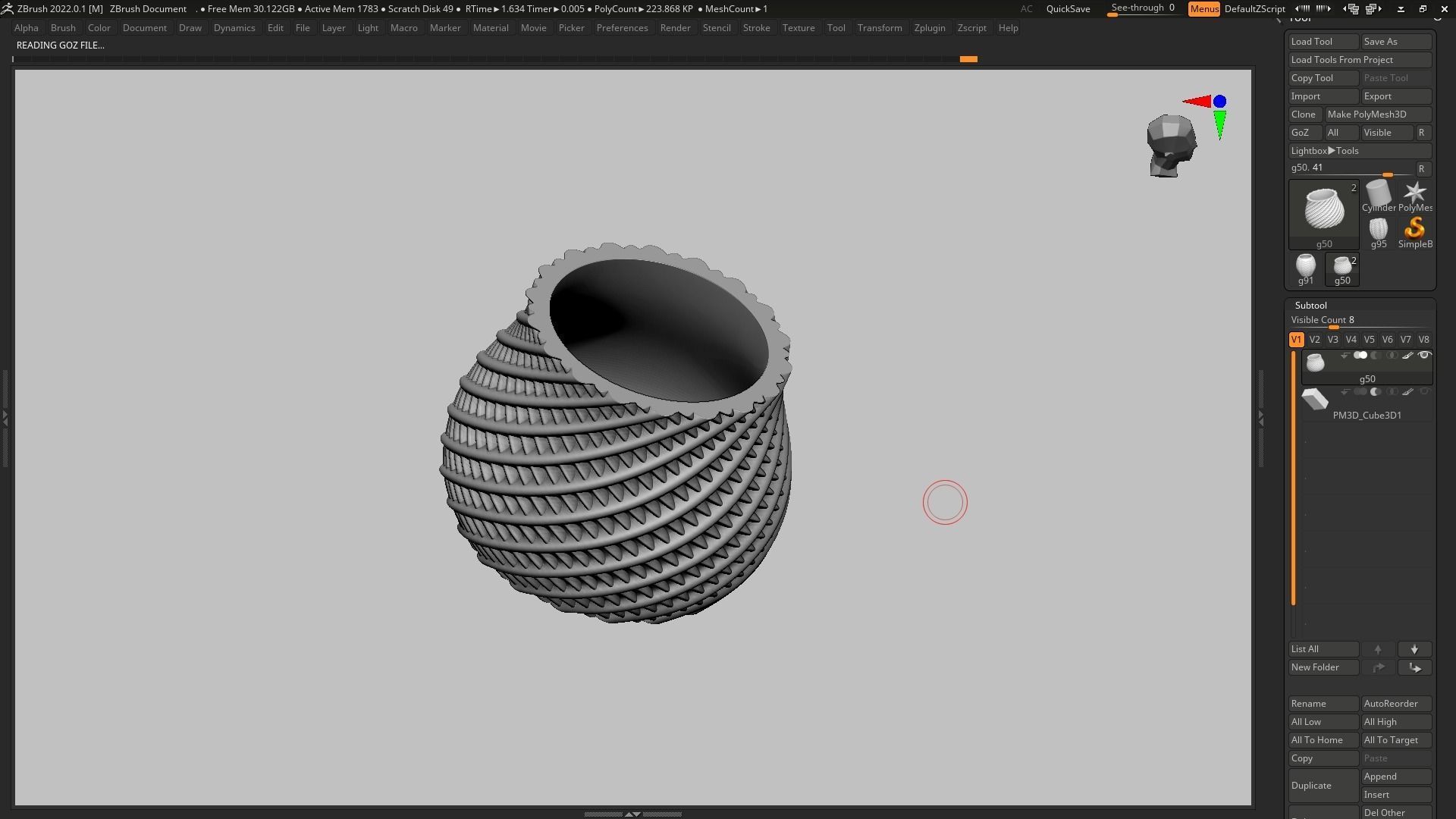This screenshot has width=1456, height=819.
Task: Select the g50 subtool thumbnail
Action: click(1316, 363)
